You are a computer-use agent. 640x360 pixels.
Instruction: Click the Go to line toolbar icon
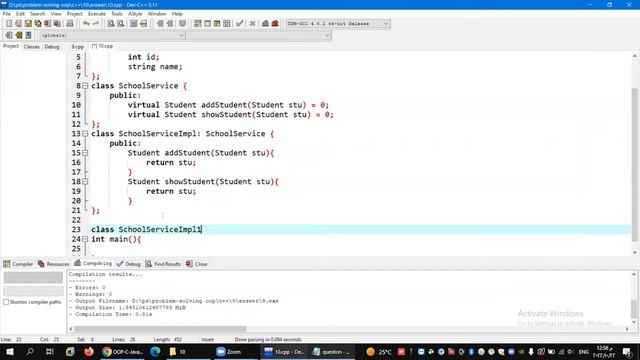pos(143,24)
